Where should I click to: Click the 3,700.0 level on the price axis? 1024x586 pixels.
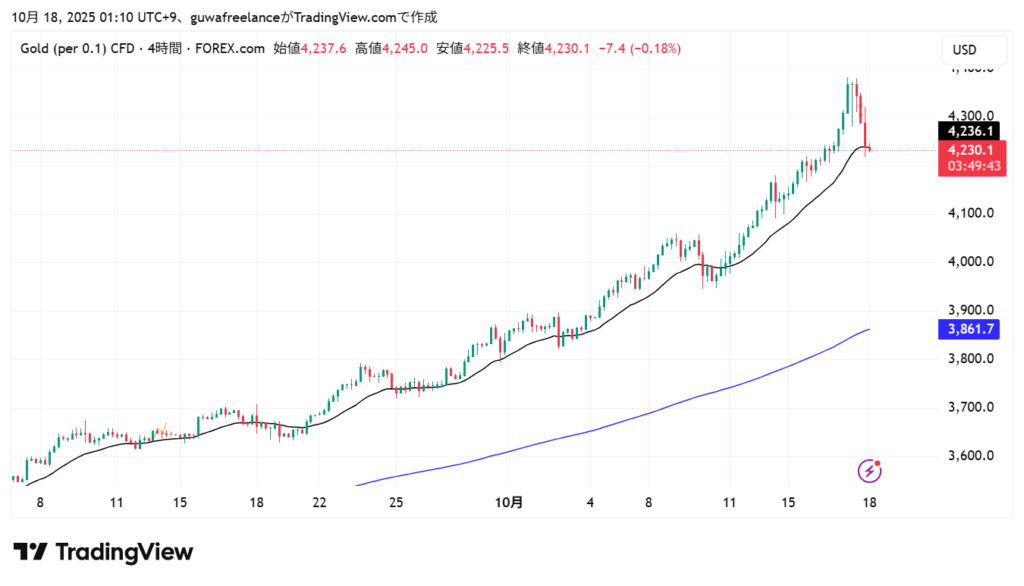click(970, 407)
